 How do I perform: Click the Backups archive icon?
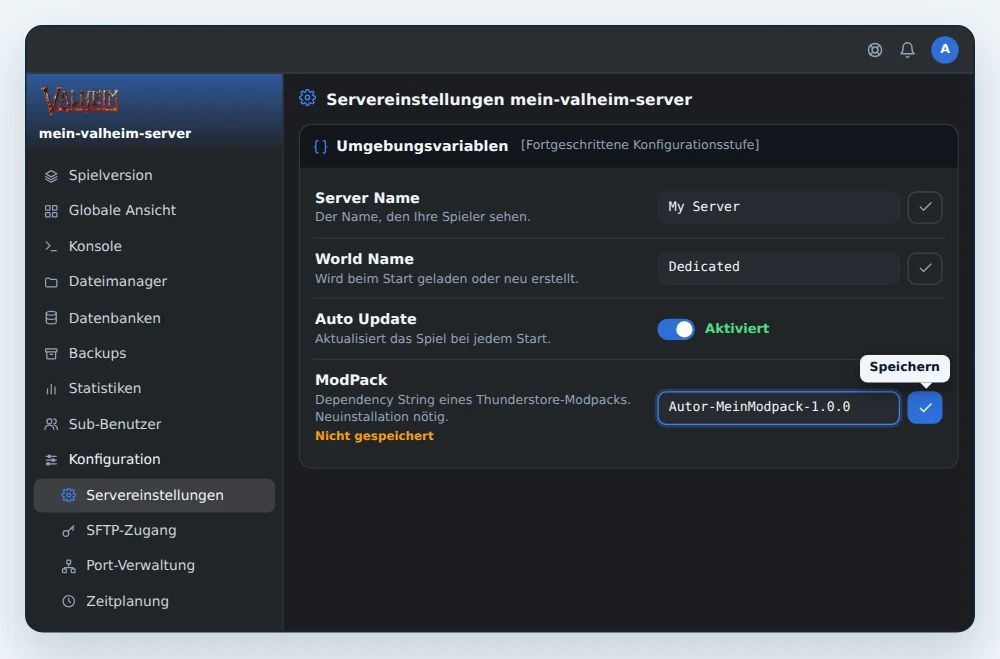click(x=51, y=353)
